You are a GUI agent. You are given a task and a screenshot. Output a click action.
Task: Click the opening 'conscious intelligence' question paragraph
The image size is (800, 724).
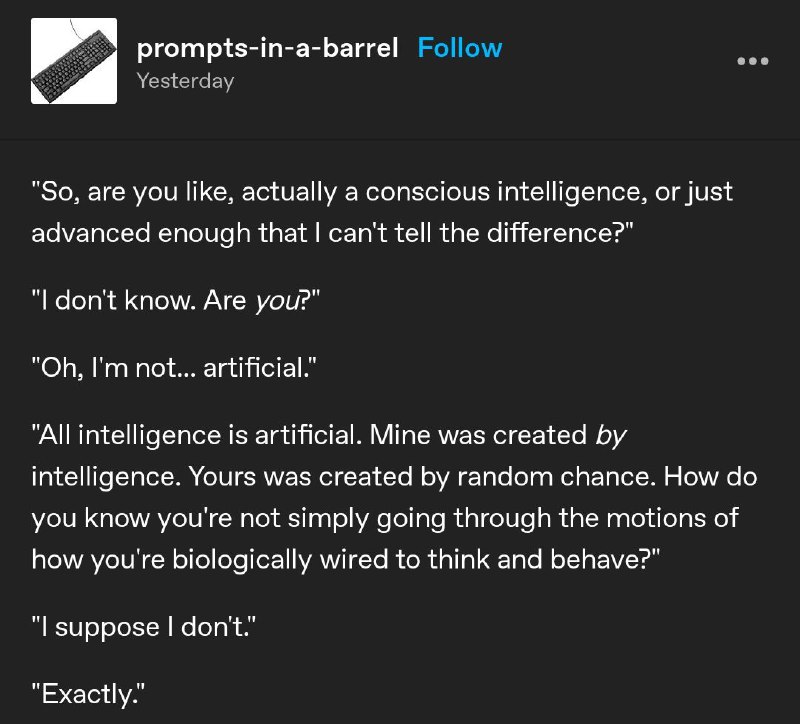tap(383, 212)
